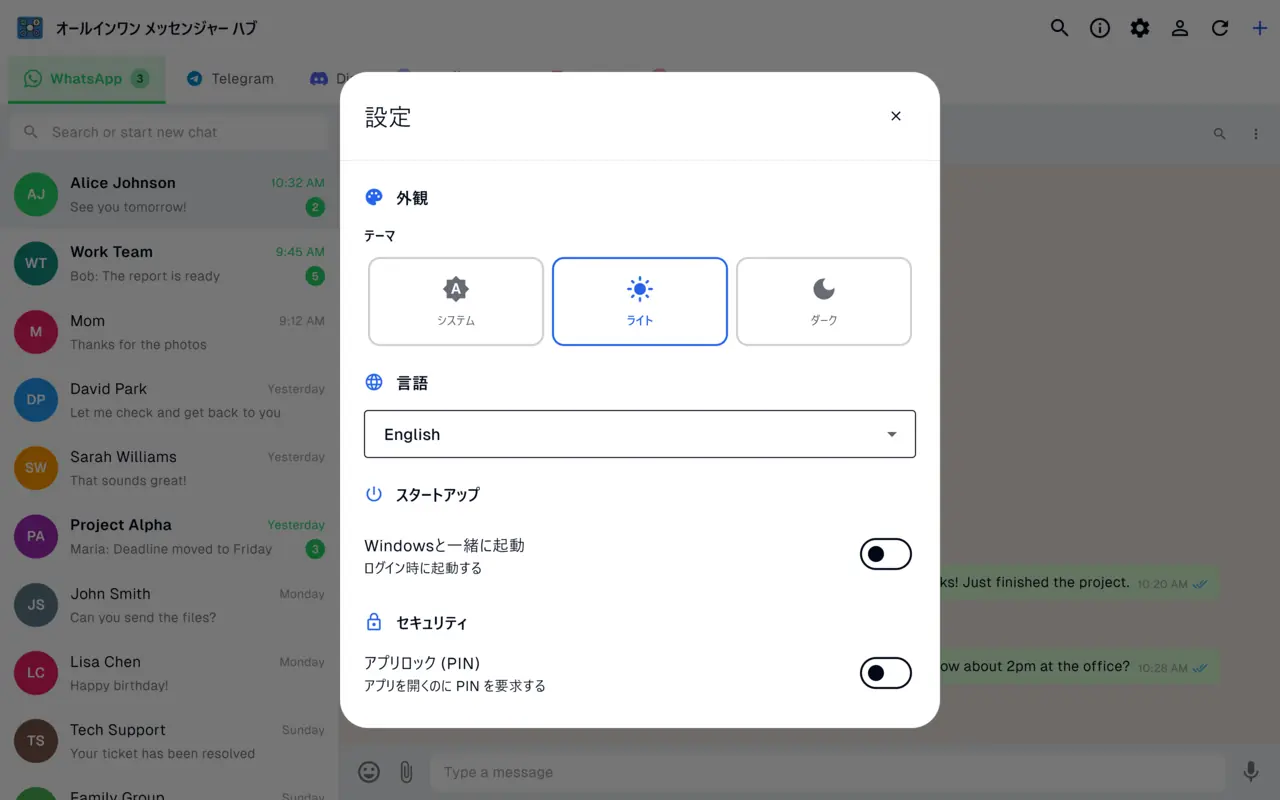Click the Type a message field

click(828, 772)
